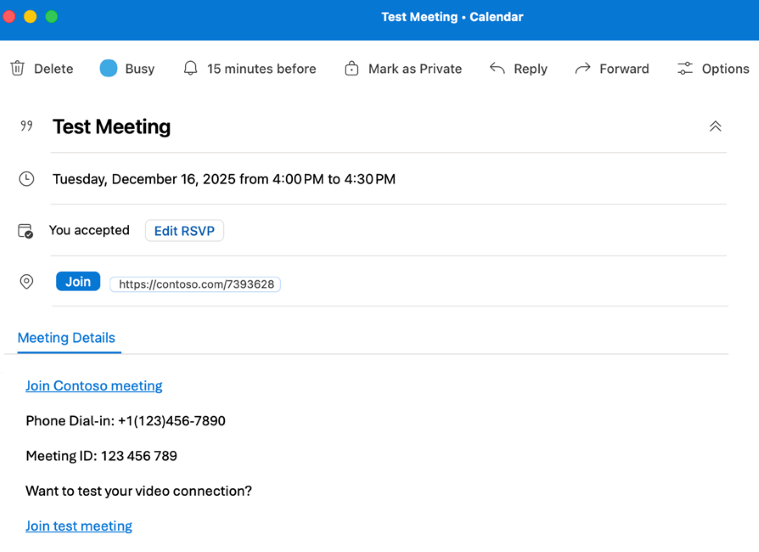Click the quote marks icon beside title

[26, 126]
